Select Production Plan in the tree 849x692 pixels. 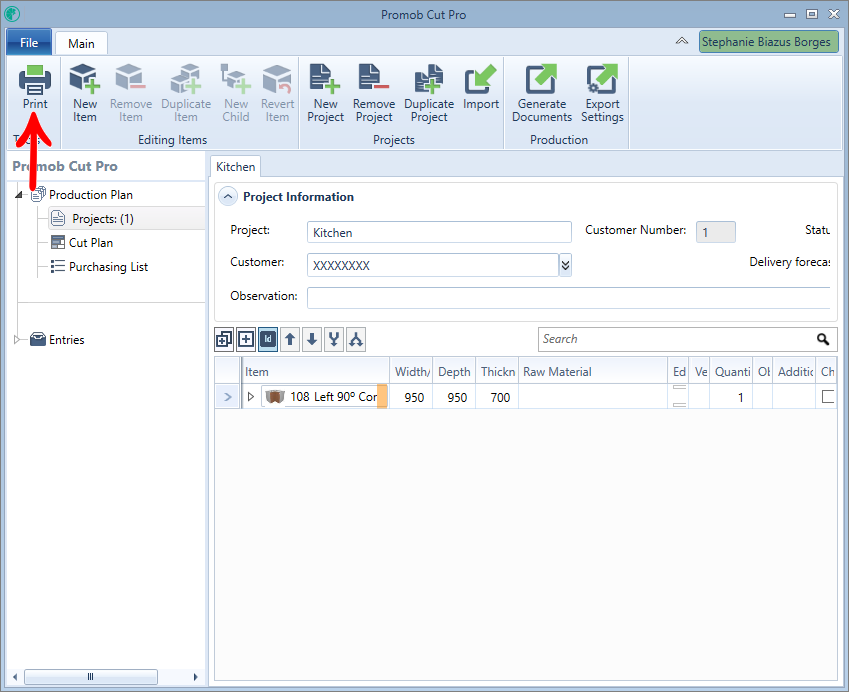(90, 194)
